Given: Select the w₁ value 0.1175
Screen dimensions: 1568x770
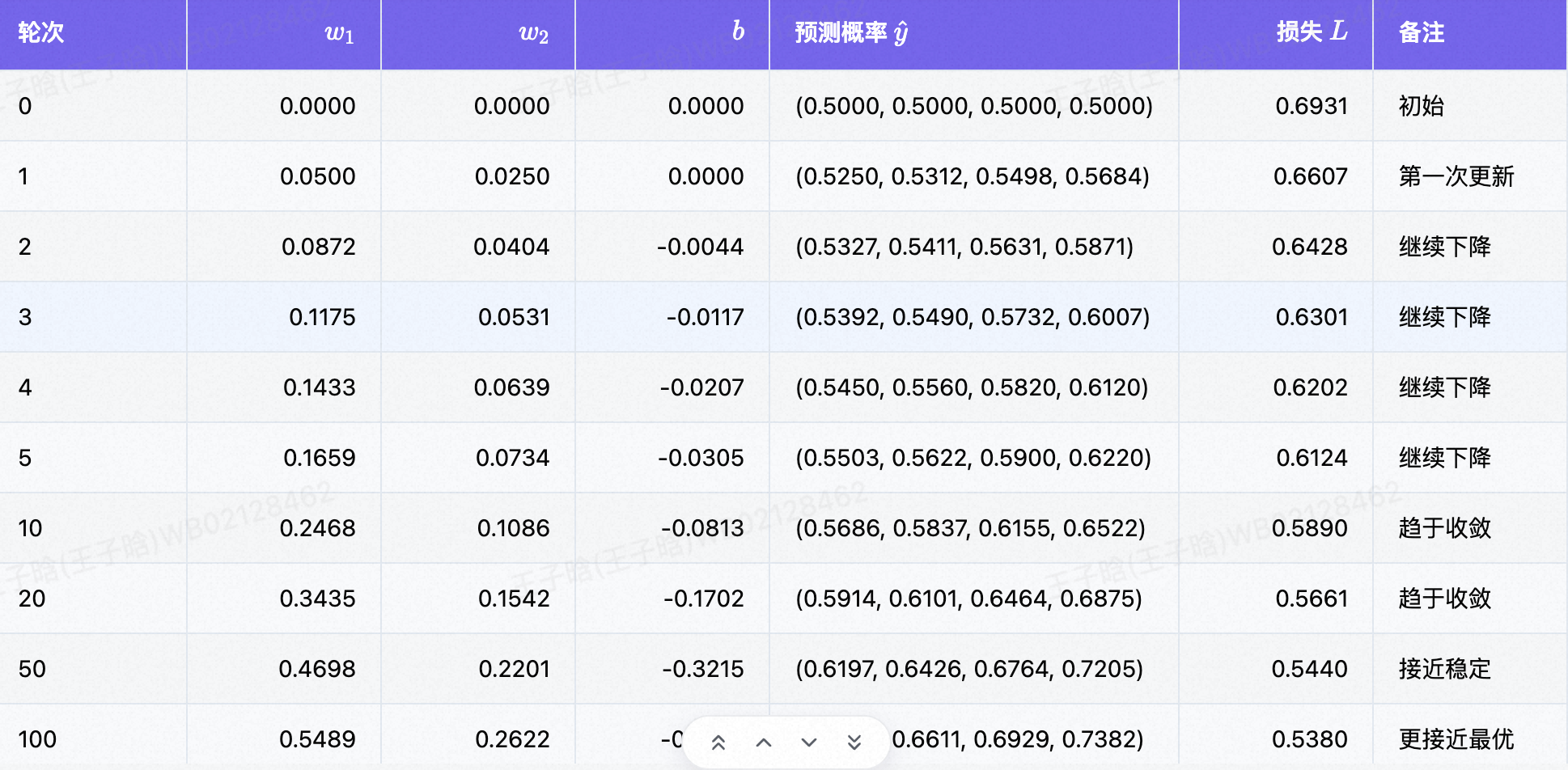Looking at the screenshot, I should [x=322, y=317].
